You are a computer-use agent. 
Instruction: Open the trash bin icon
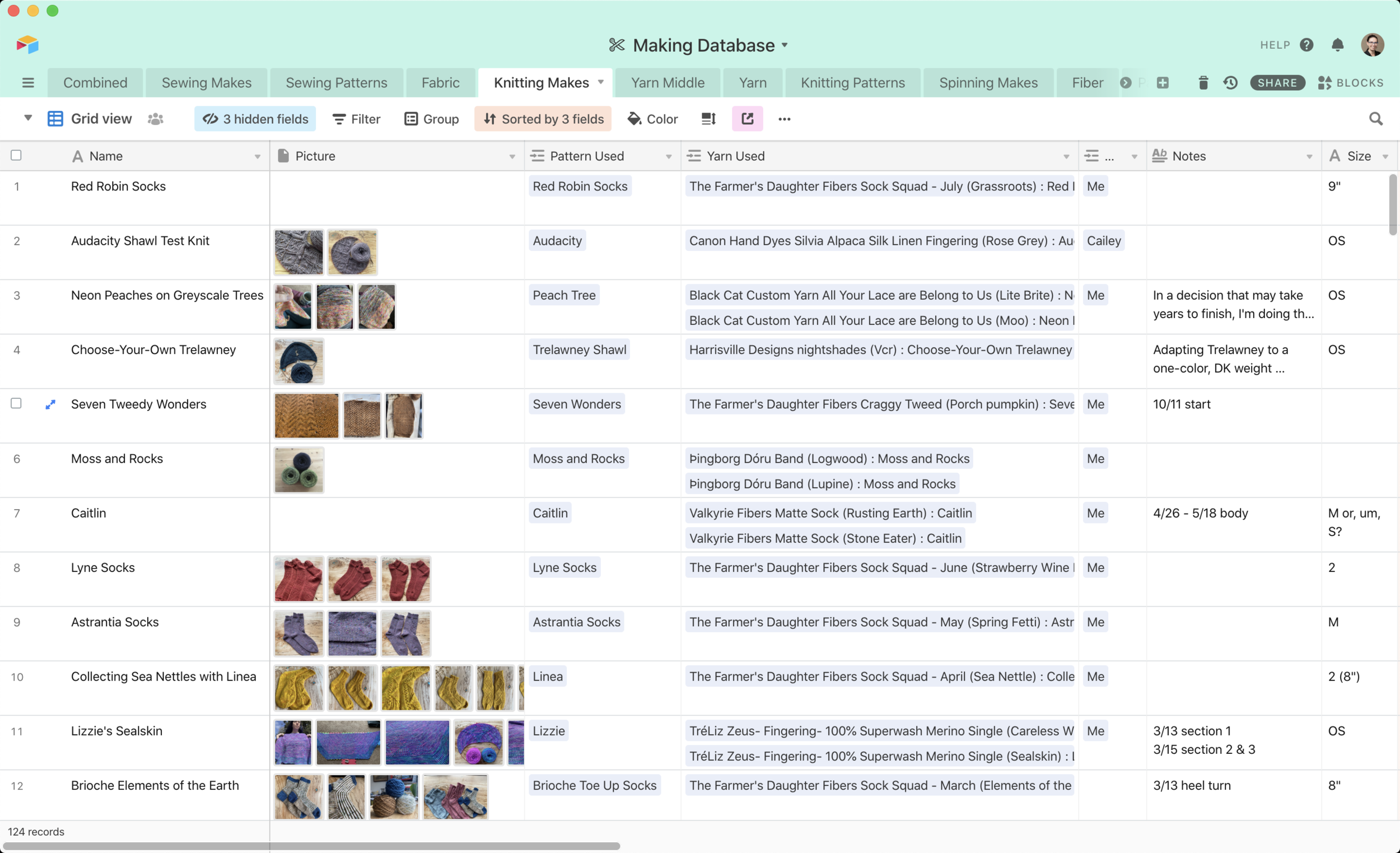tap(1203, 83)
